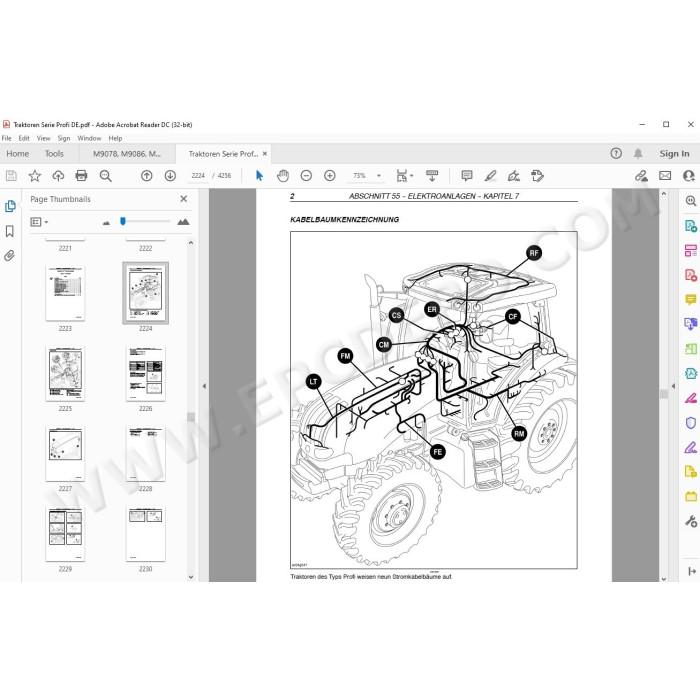Close the Traktoren Serie Prof tab
The width and height of the screenshot is (700, 700).
pyautogui.click(x=265, y=154)
